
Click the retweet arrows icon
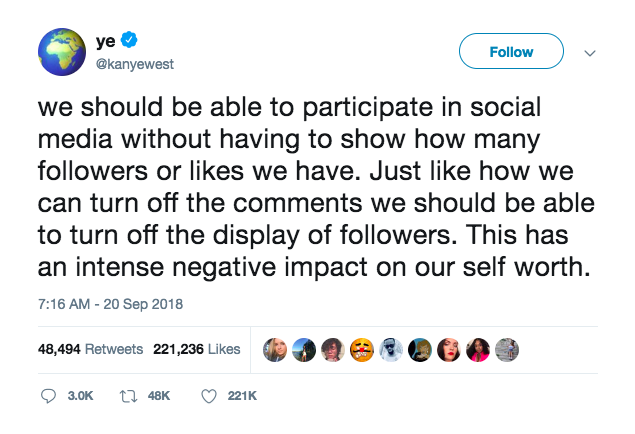coord(128,396)
